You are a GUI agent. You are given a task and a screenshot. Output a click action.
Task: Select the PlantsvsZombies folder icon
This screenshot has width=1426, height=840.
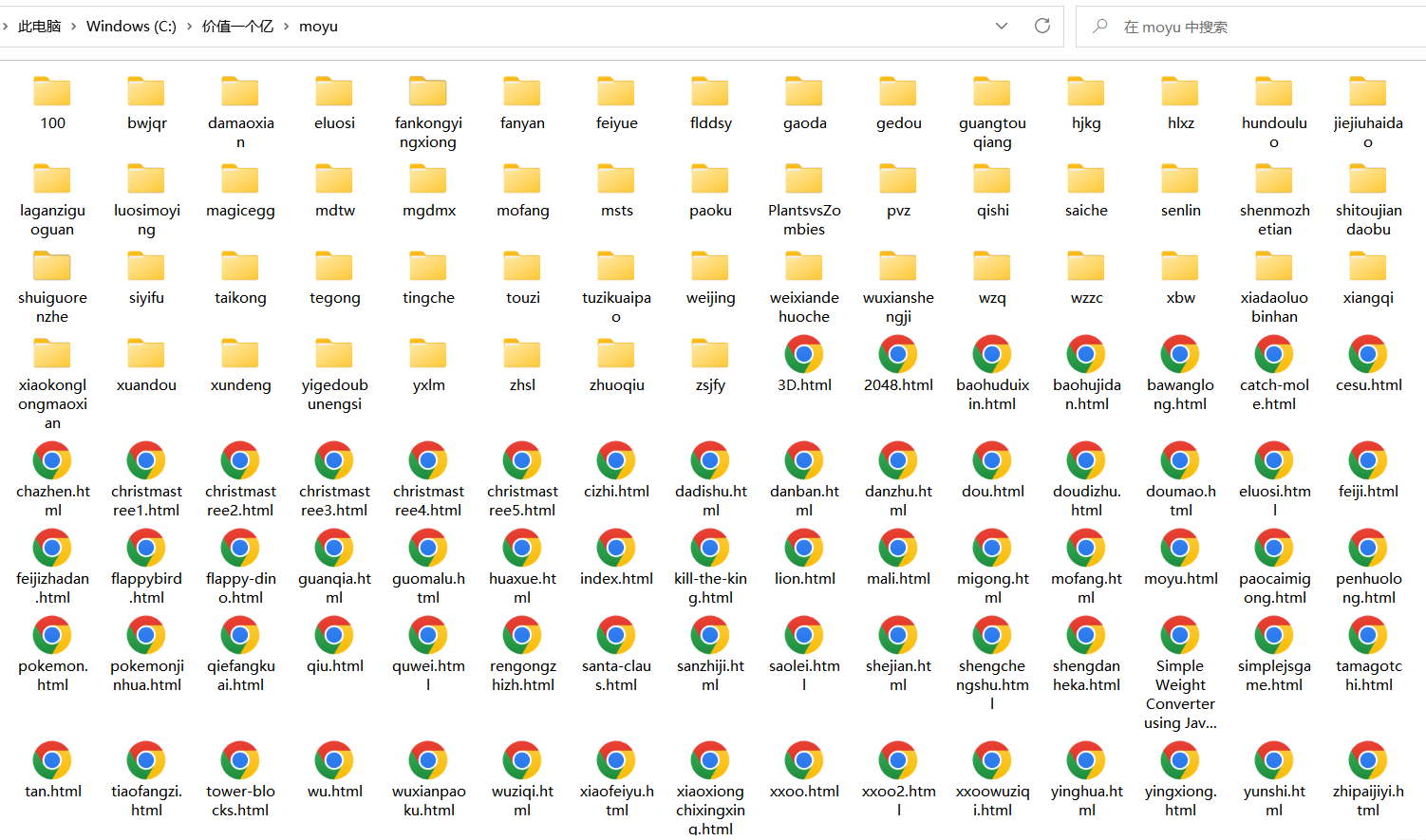(804, 179)
